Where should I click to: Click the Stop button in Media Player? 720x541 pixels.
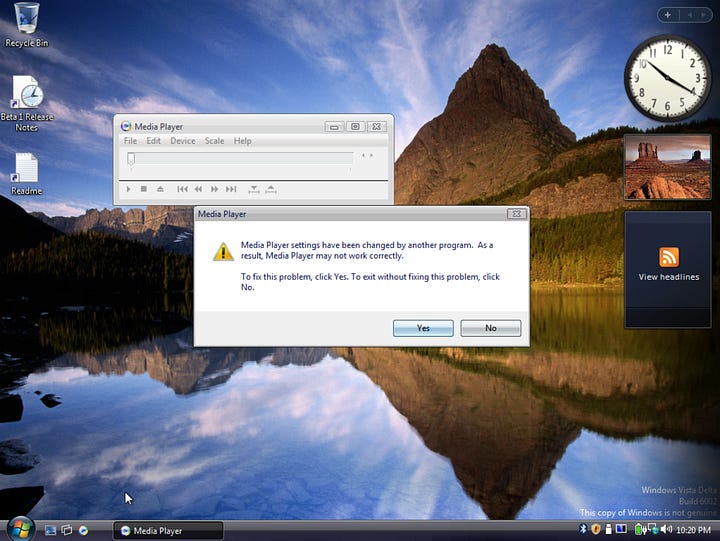point(144,189)
